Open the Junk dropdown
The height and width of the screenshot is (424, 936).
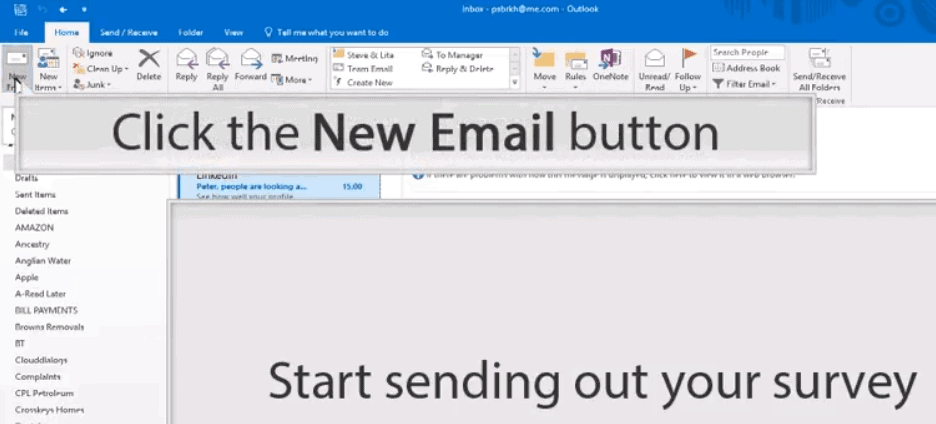coord(92,85)
